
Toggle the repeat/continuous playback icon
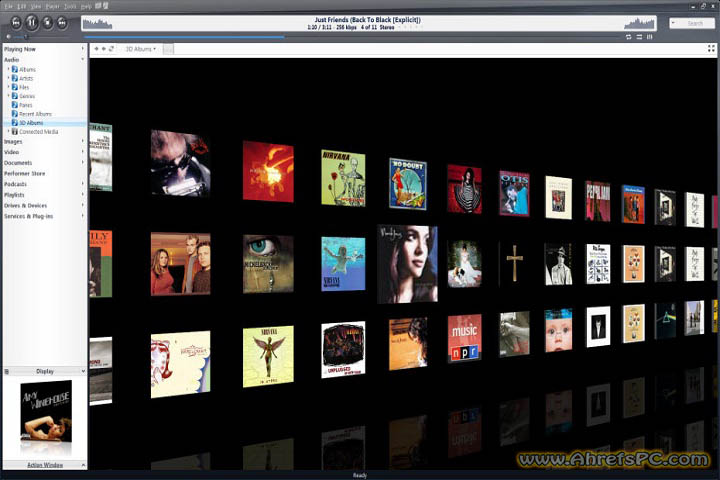pos(628,37)
